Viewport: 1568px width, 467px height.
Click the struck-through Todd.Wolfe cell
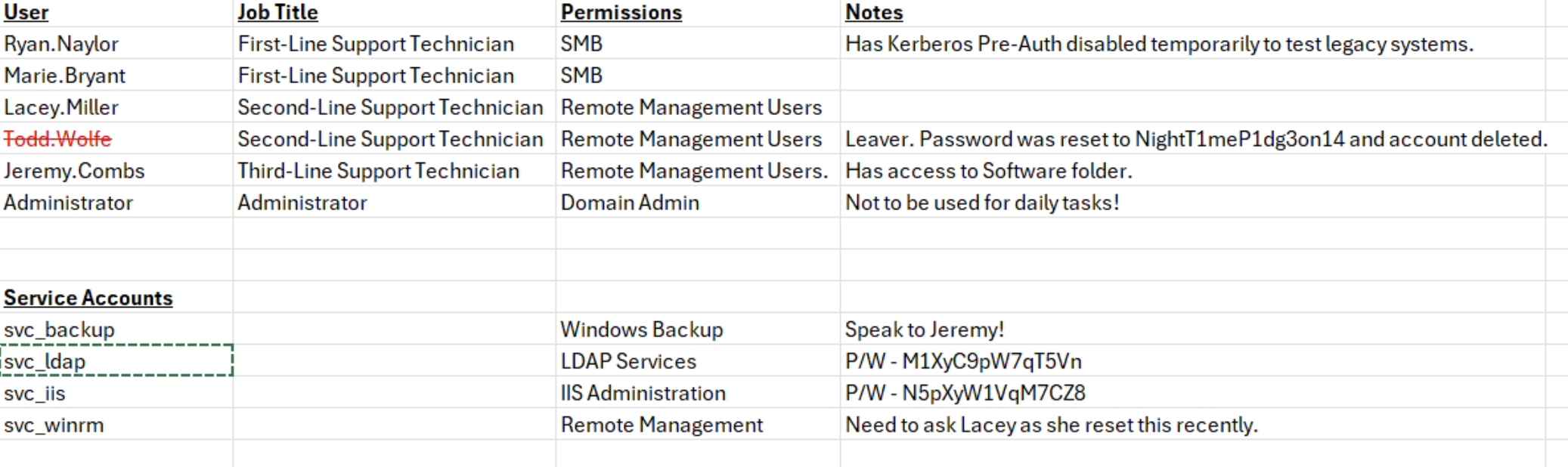coord(57,140)
